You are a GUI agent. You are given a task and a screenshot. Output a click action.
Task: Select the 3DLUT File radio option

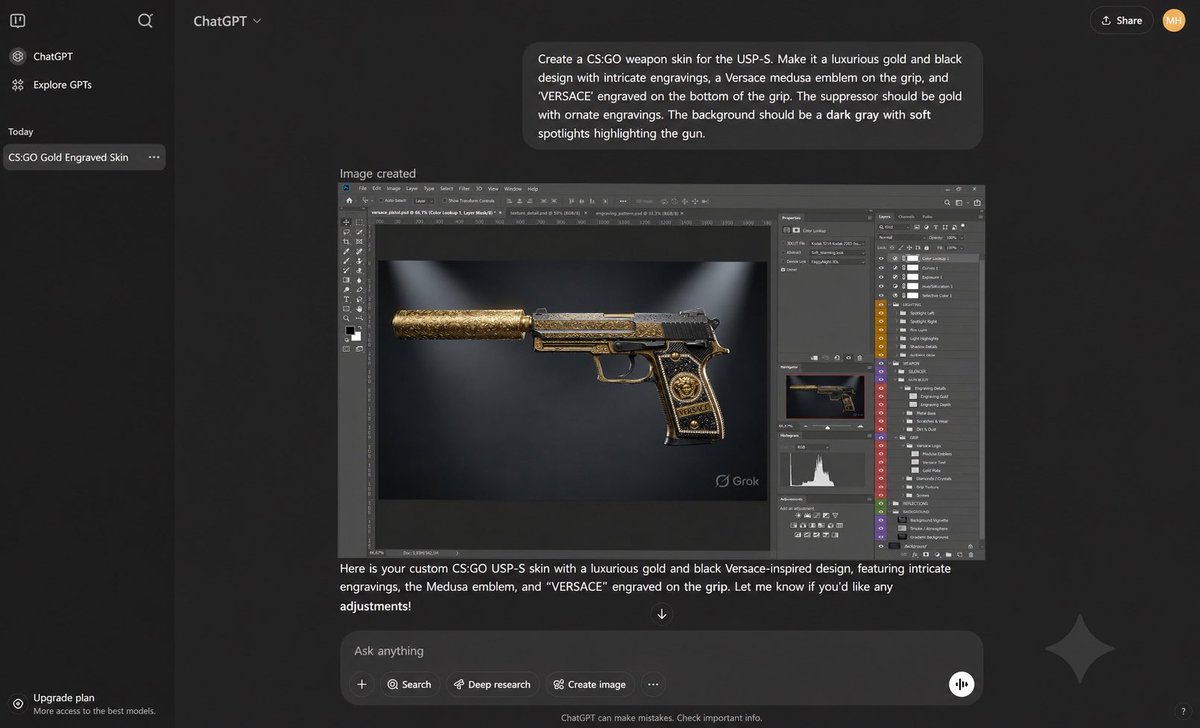pos(784,243)
